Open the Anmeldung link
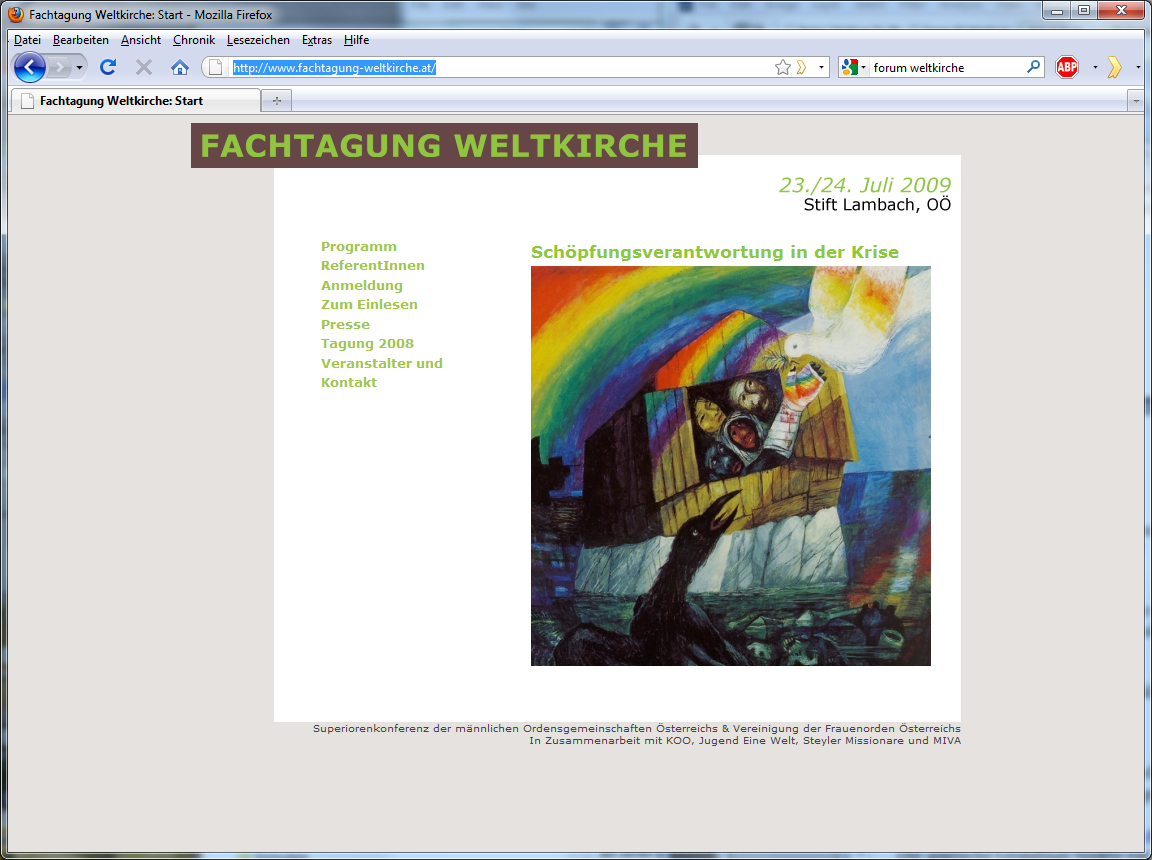The height and width of the screenshot is (860, 1152). click(361, 286)
